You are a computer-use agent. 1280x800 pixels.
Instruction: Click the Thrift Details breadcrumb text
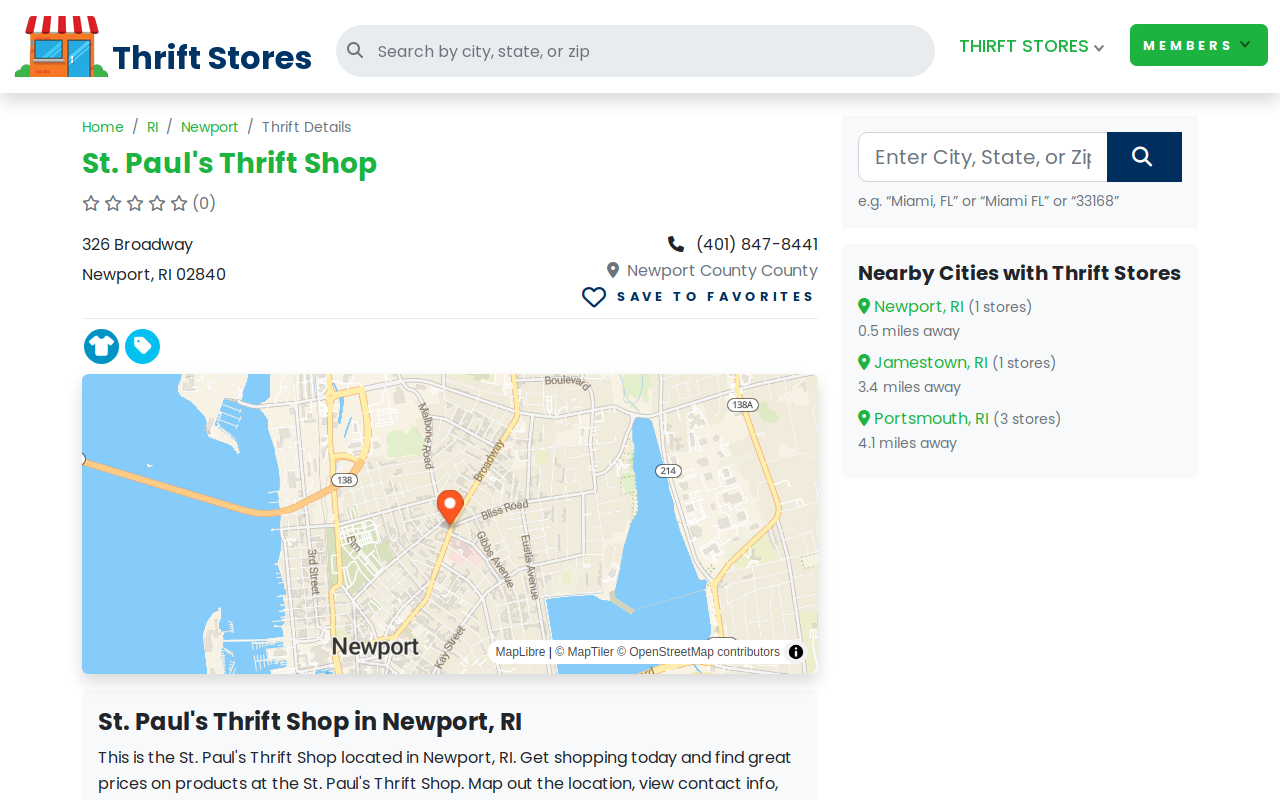pyautogui.click(x=306, y=127)
